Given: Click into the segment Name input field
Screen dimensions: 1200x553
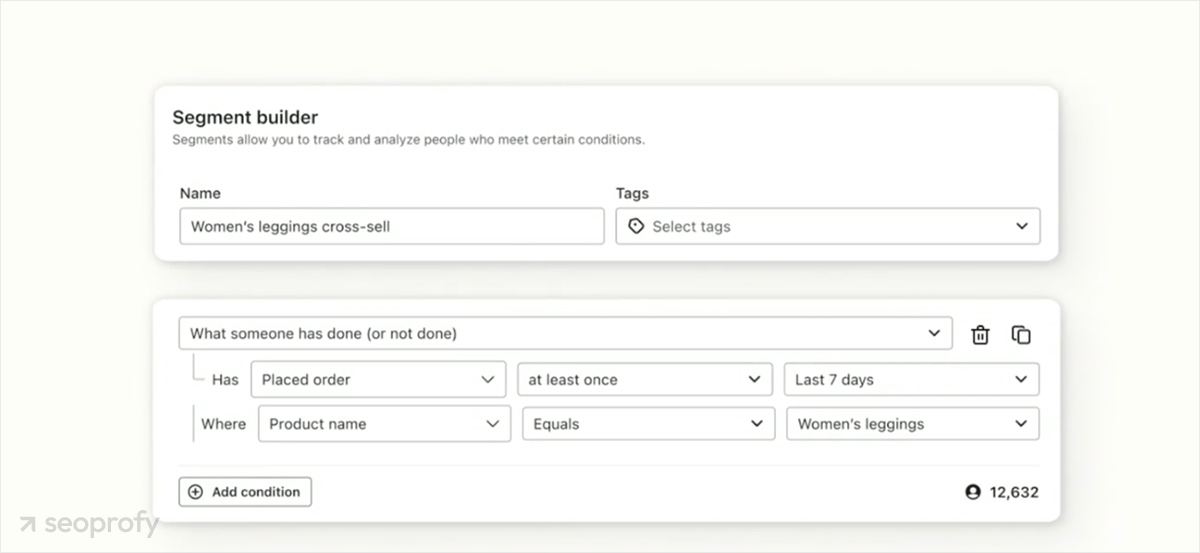Looking at the screenshot, I should click(392, 227).
